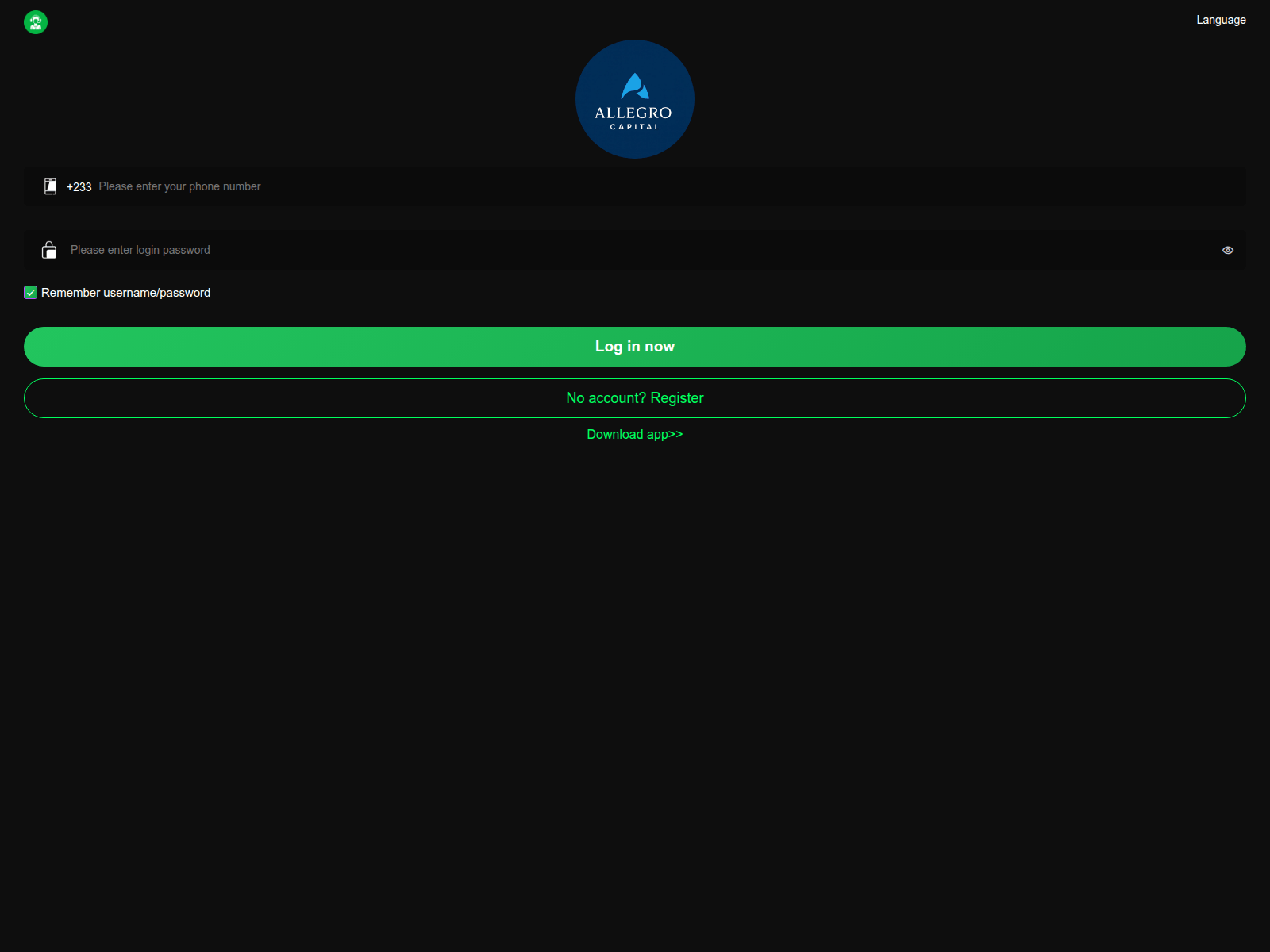1270x952 pixels.
Task: Uncheck Remember username/password checkbox
Action: [x=31, y=293]
